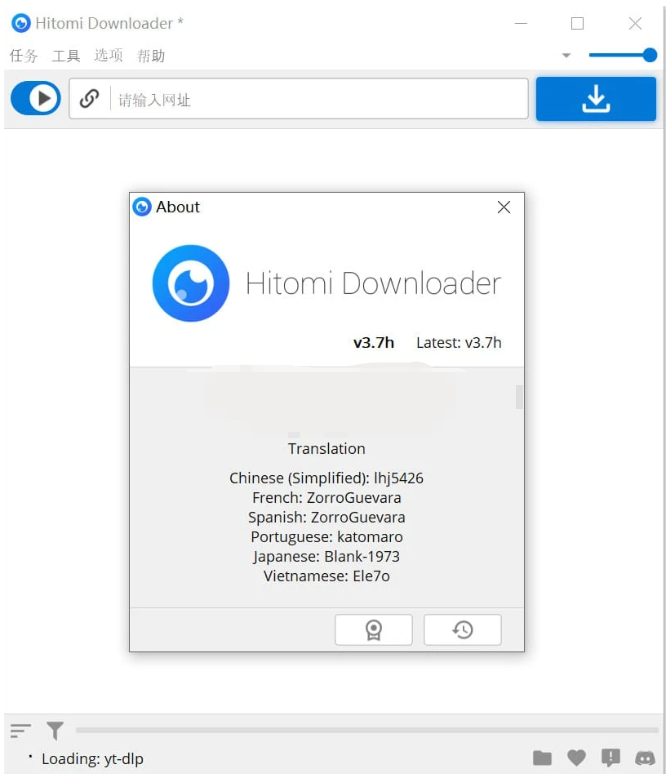Click the 'Latest: v3.7h' text
This screenshot has height=774, width=667.
click(x=459, y=343)
